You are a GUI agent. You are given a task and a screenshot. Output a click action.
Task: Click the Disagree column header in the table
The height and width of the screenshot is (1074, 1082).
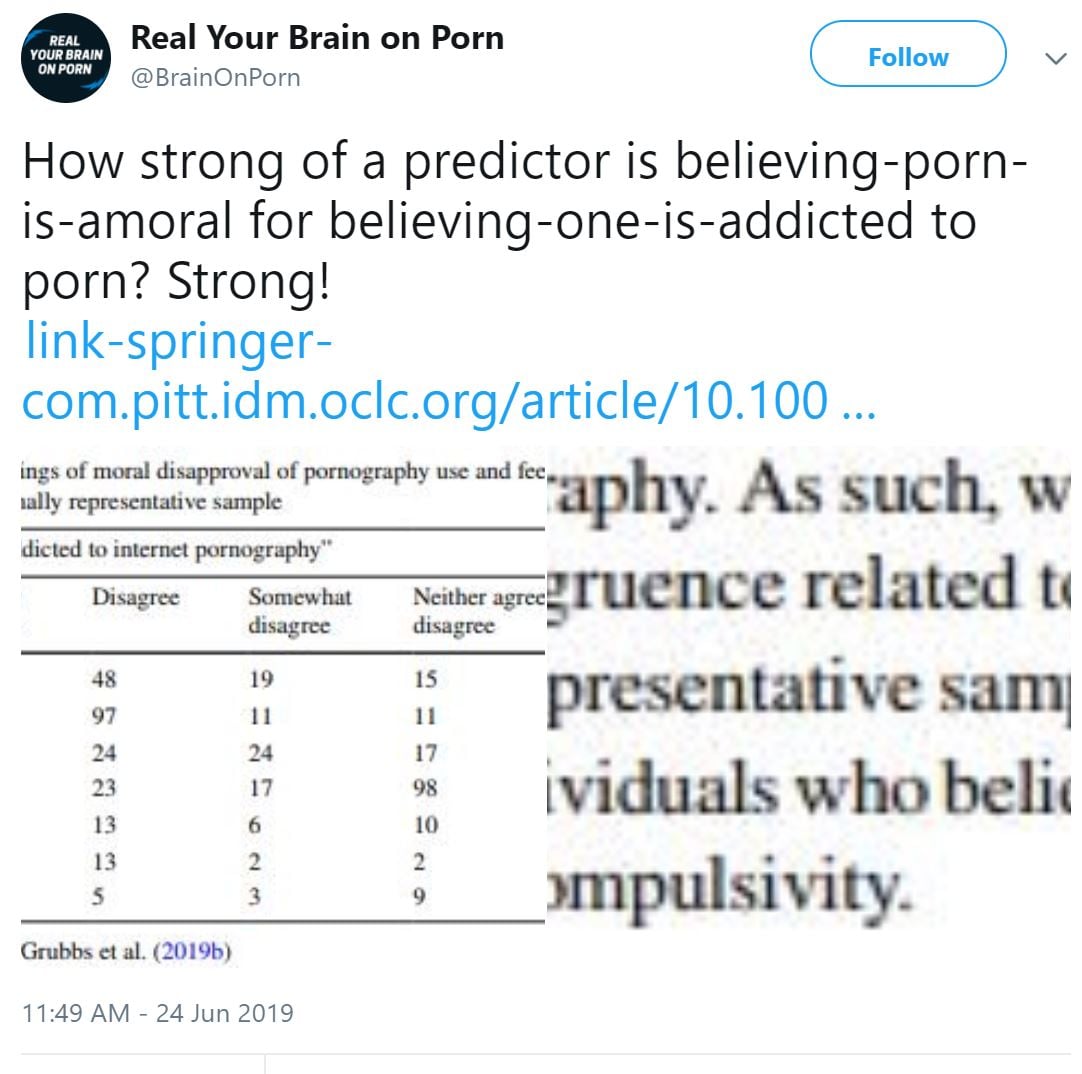pos(135,597)
